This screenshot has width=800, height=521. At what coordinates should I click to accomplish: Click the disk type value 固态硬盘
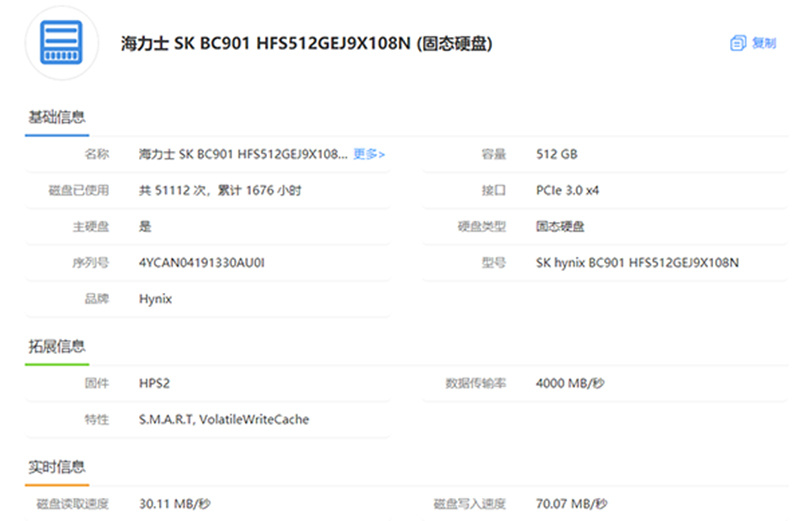pos(560,227)
